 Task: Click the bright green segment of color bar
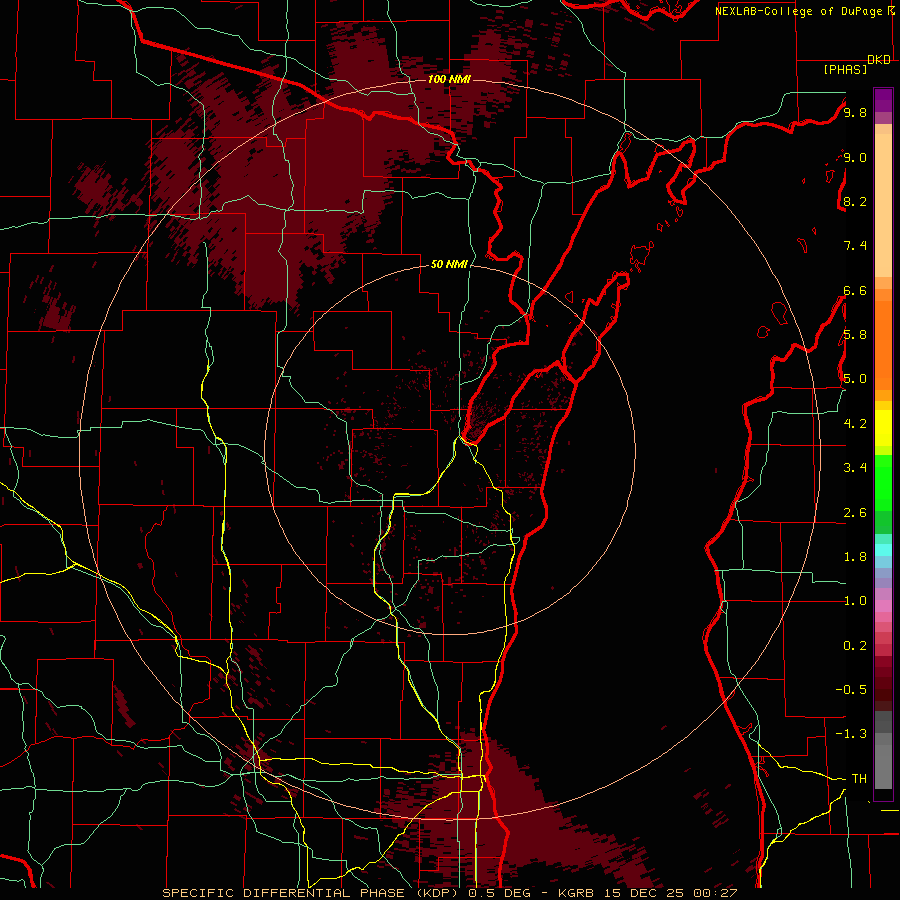[x=883, y=483]
